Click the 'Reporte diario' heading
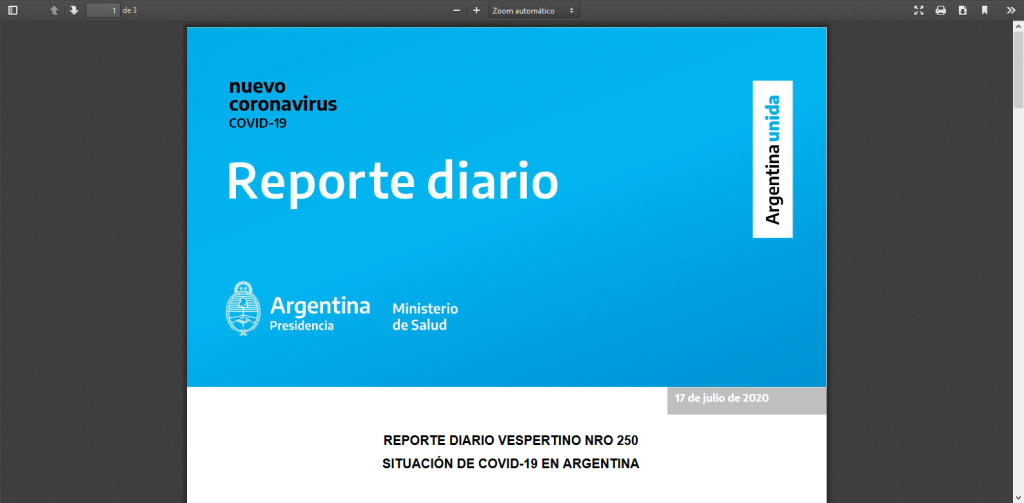 point(392,182)
